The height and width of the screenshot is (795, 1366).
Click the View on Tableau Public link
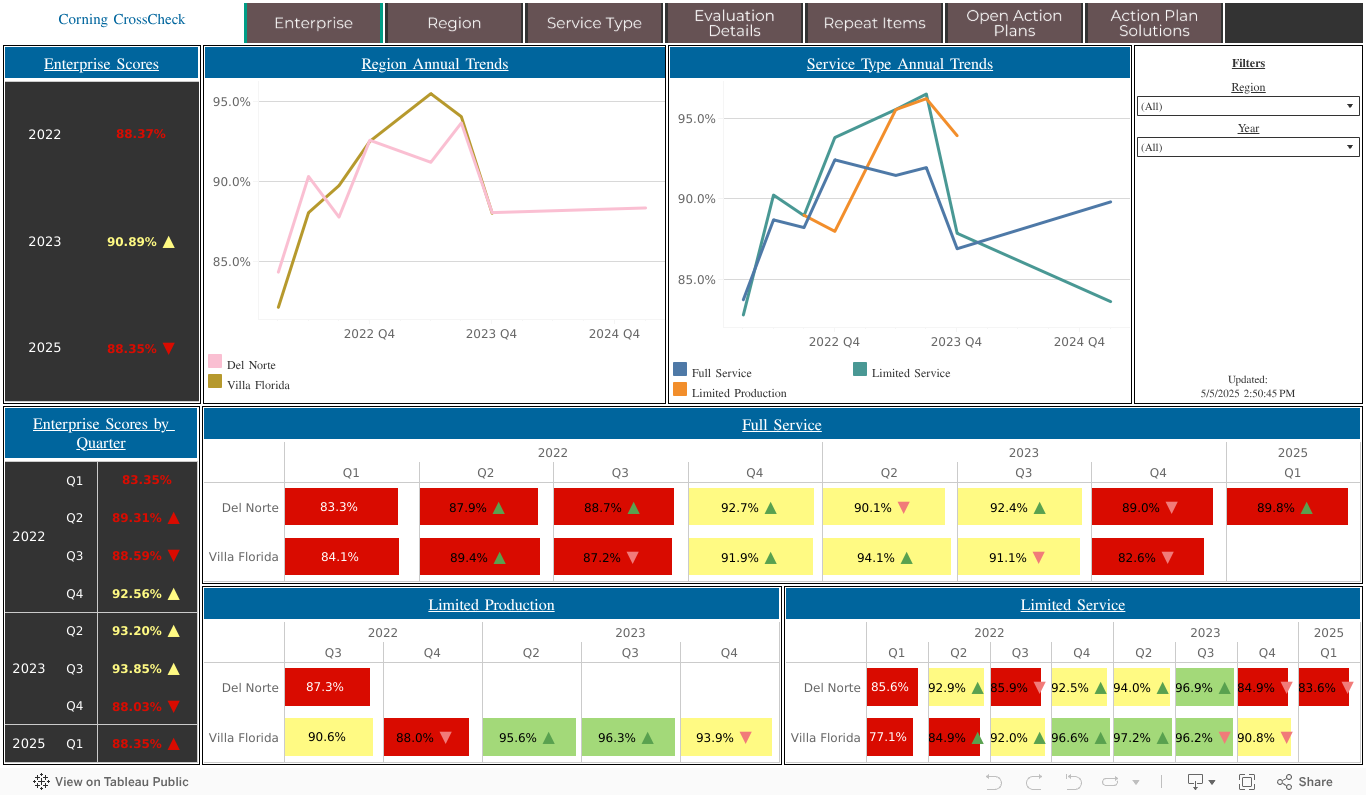coord(121,782)
